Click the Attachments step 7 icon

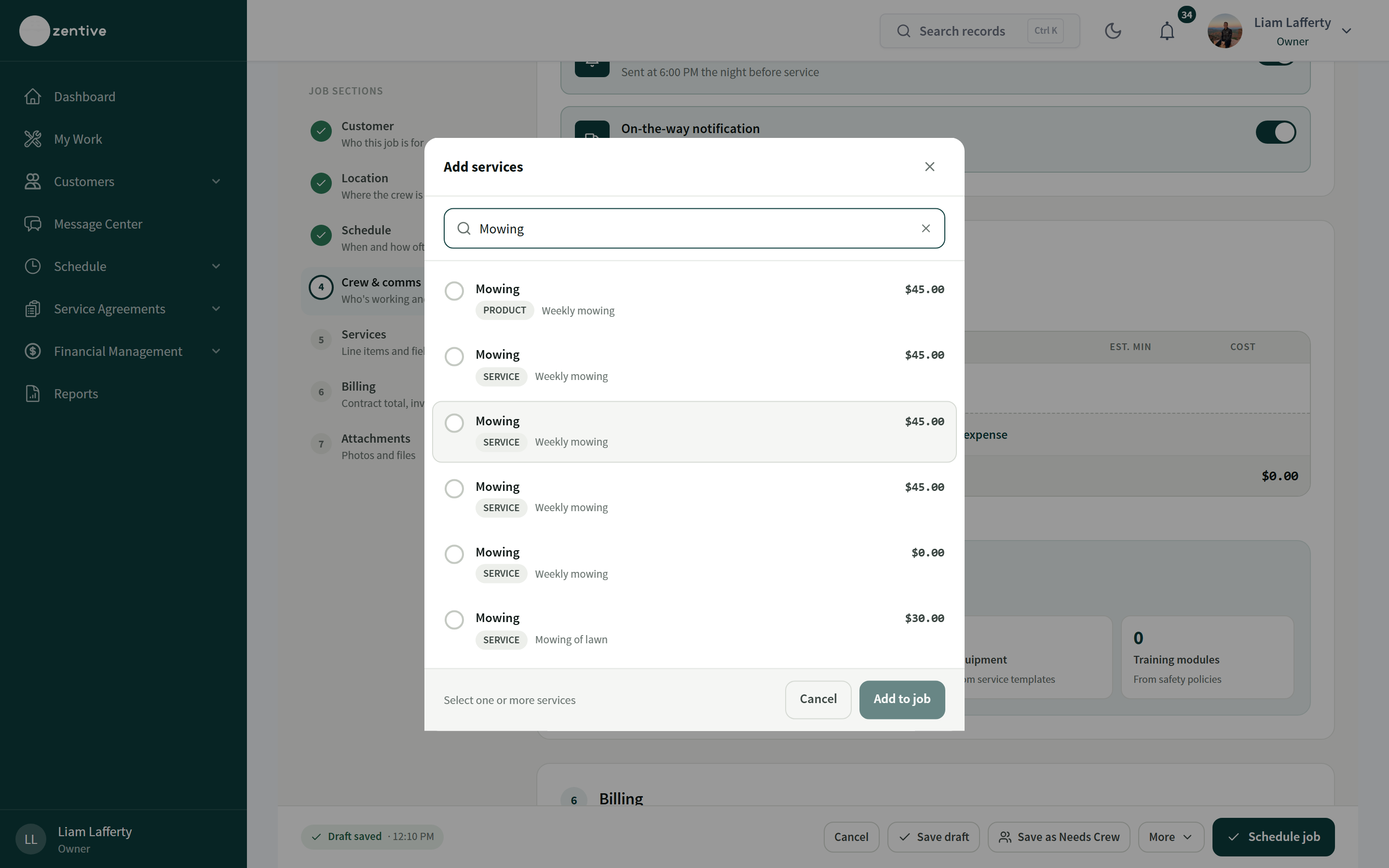pos(321,444)
